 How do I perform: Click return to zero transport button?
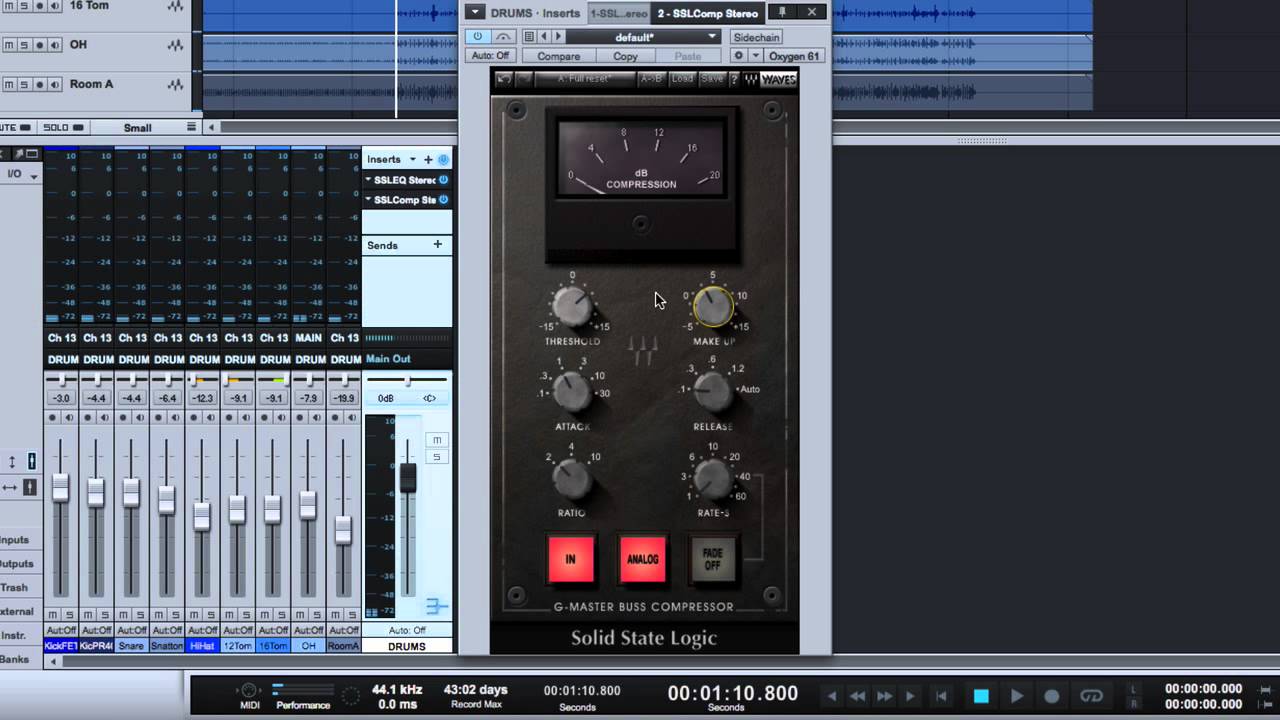click(x=941, y=696)
